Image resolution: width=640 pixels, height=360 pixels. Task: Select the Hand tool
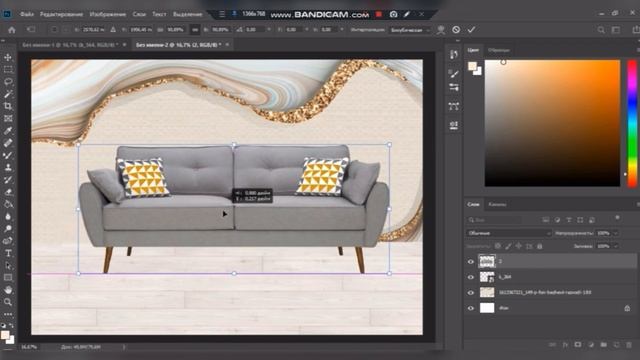[x=8, y=290]
